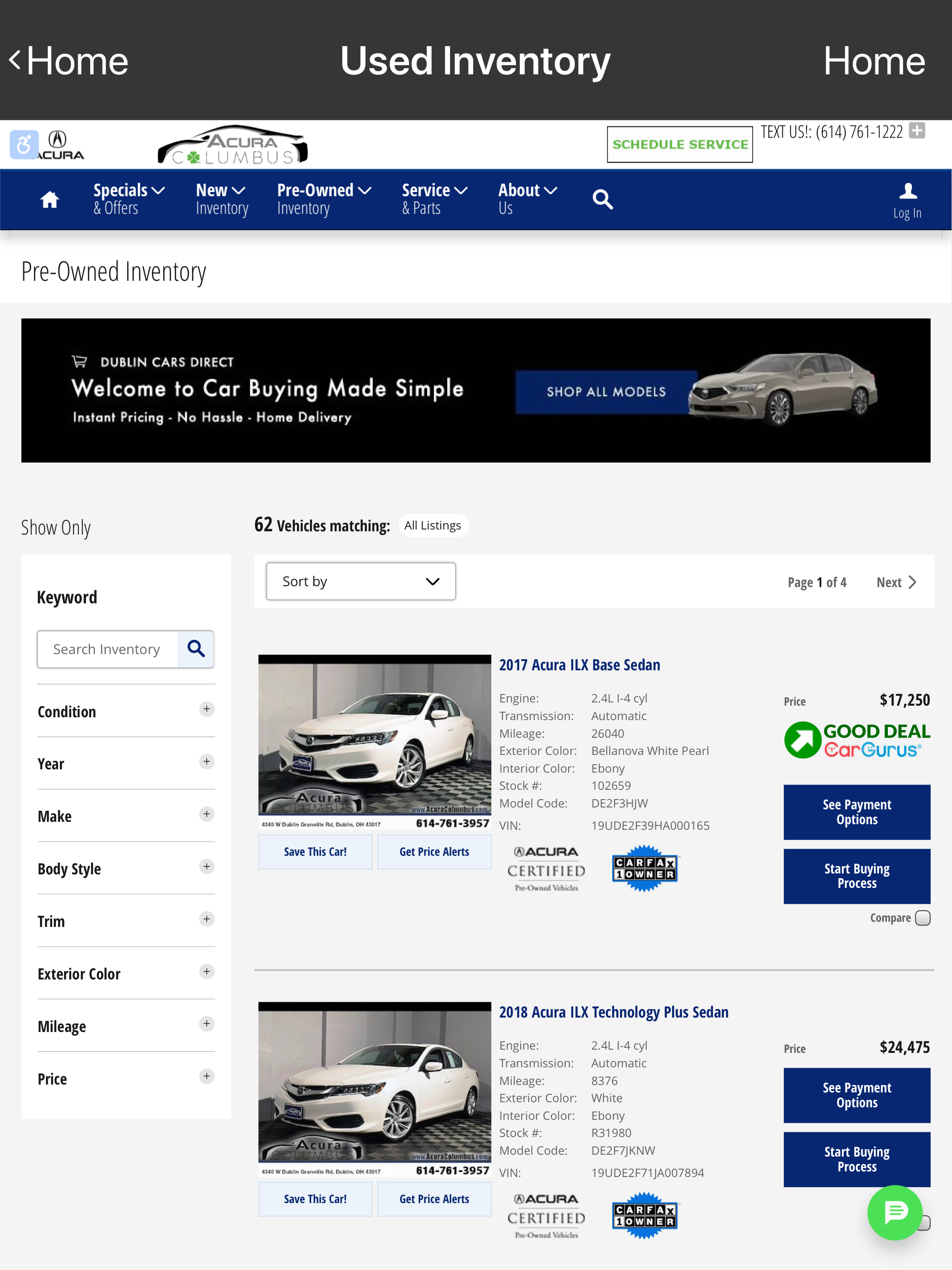Screen dimensions: 952x1270
Task: See Payment Options for the $24,475 car
Action: point(857,1095)
